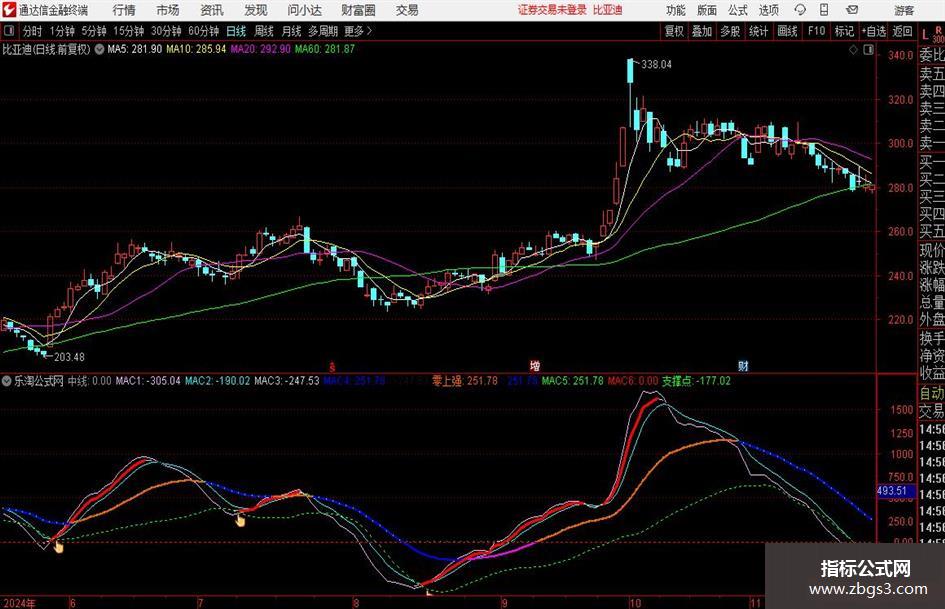Click the 财 financial report marker
This screenshot has height=609, width=945.
(743, 365)
